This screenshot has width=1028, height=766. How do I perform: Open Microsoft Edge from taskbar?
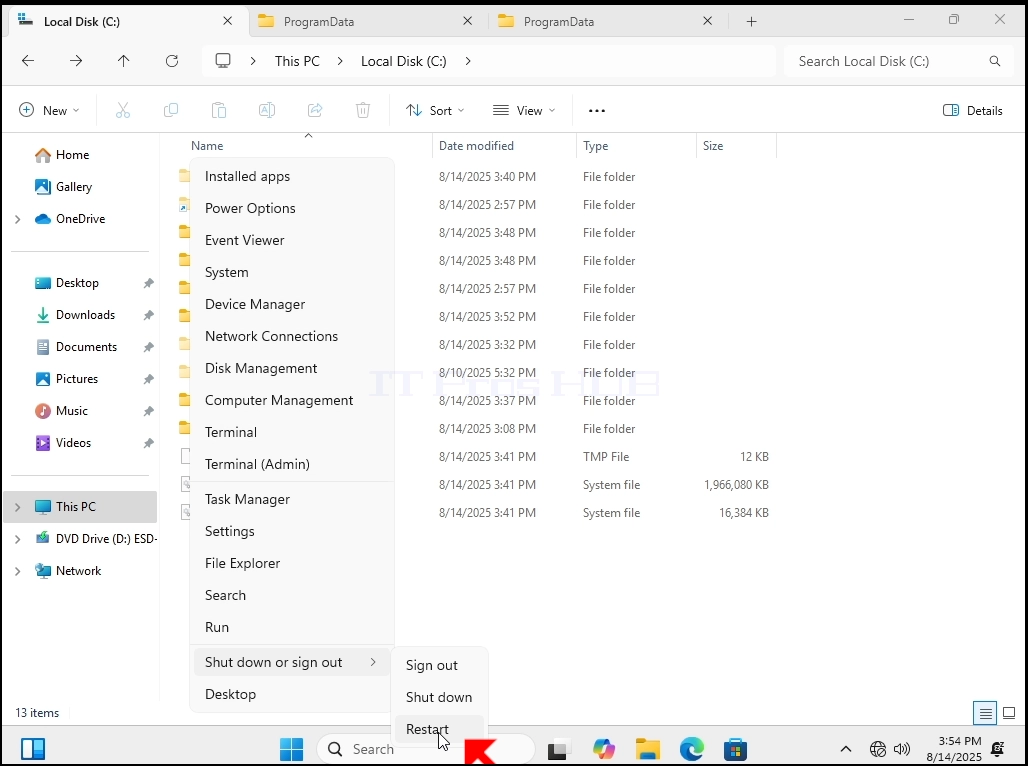click(x=691, y=749)
